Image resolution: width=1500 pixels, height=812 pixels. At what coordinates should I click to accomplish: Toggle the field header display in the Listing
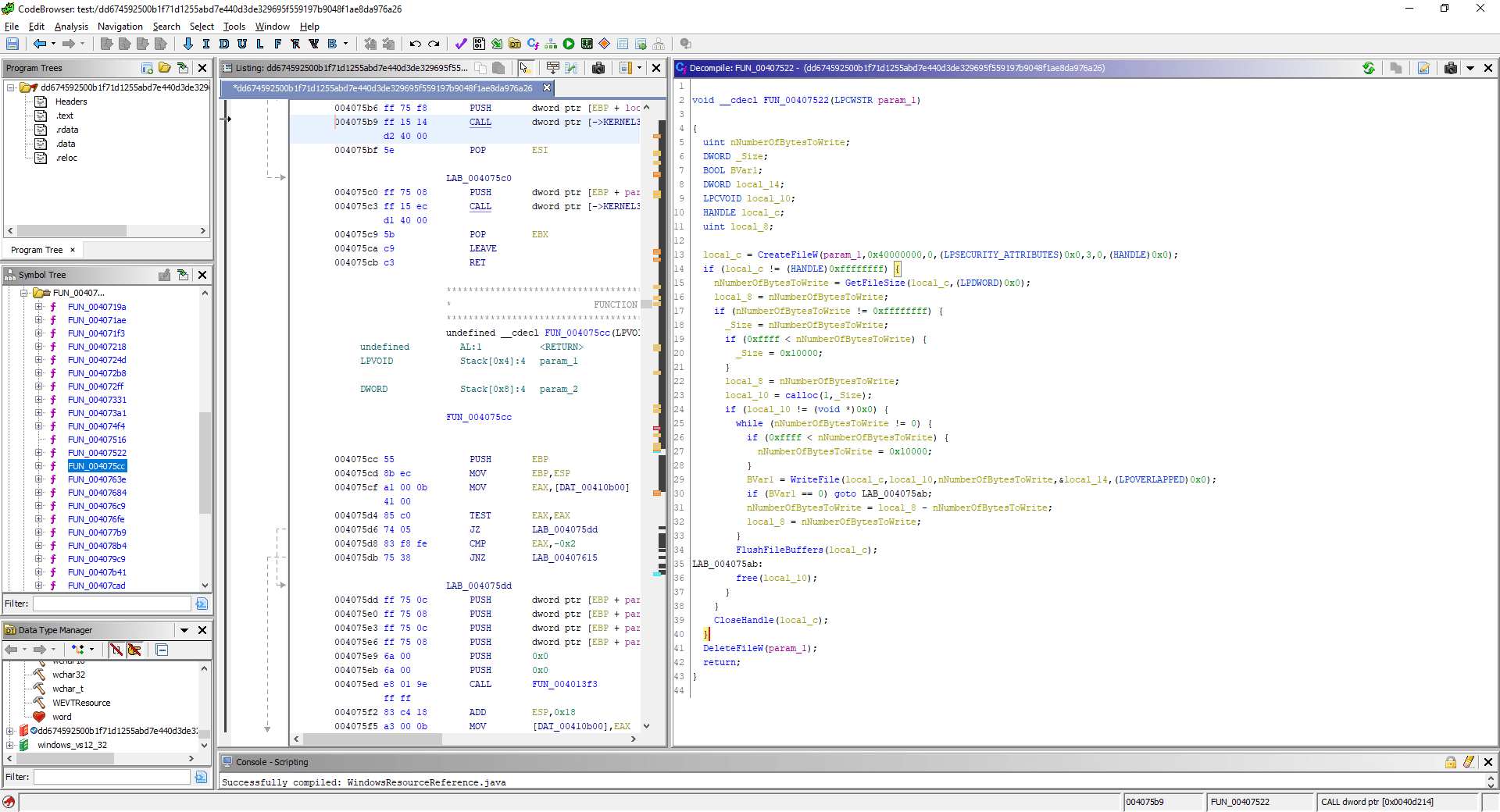pyautogui.click(x=552, y=69)
